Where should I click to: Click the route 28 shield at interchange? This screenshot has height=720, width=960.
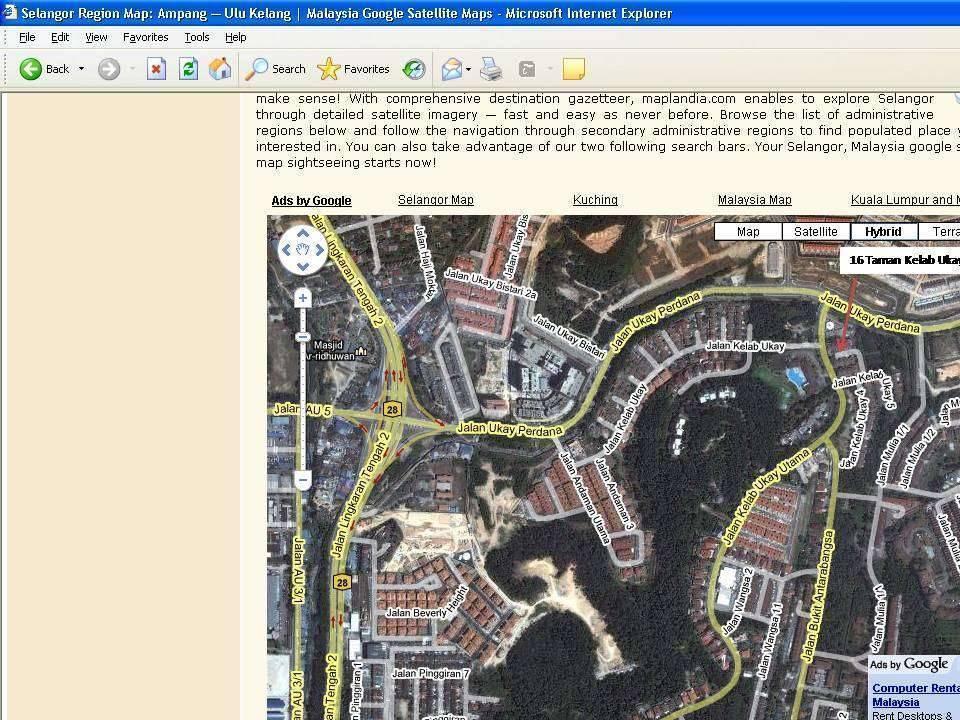(392, 409)
